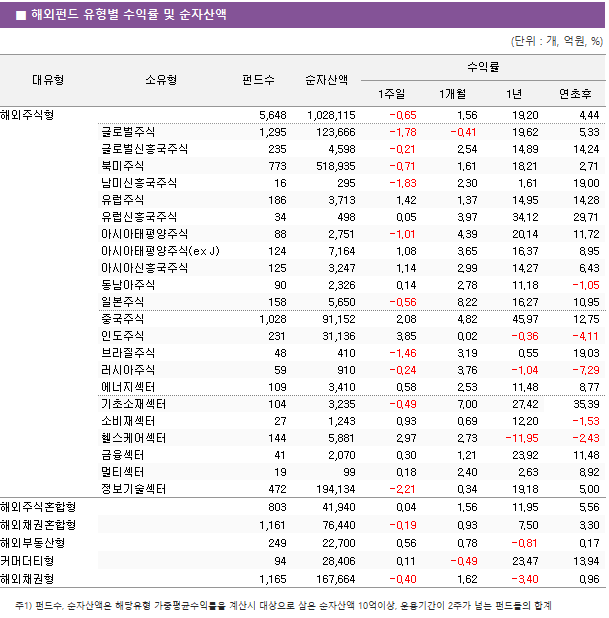Click the -11,95 one-year return for 헬스케어섹터
The width and height of the screenshot is (609, 618).
(522, 438)
